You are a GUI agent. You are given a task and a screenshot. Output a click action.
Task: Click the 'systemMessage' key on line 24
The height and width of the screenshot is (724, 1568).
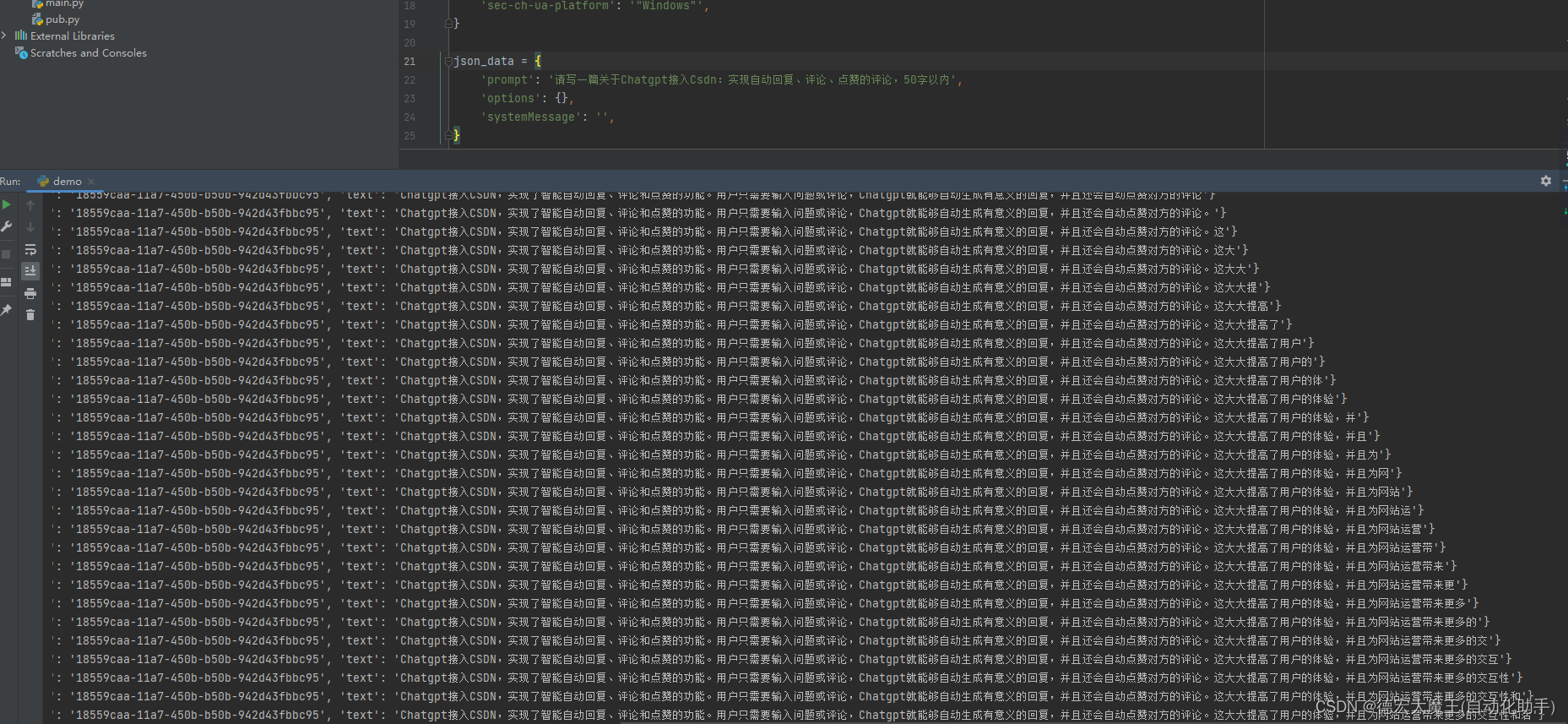531,117
